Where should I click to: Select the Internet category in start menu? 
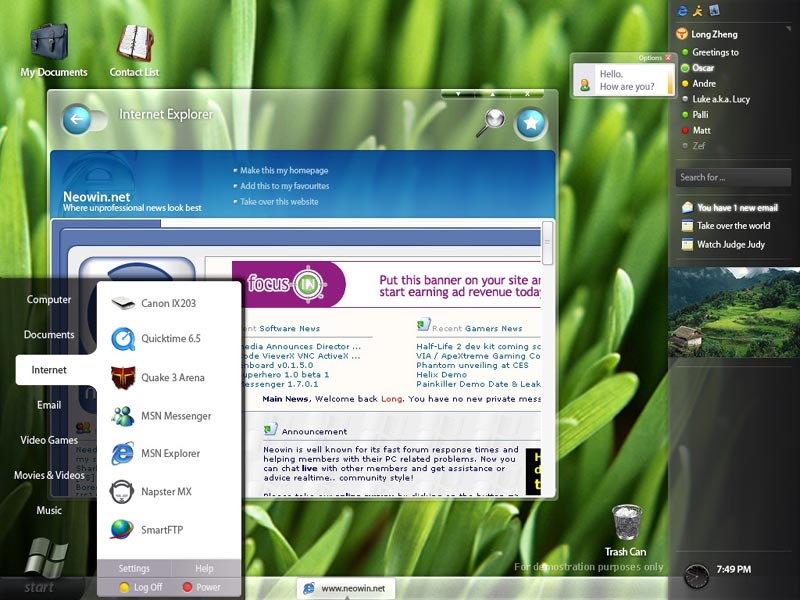(x=49, y=370)
